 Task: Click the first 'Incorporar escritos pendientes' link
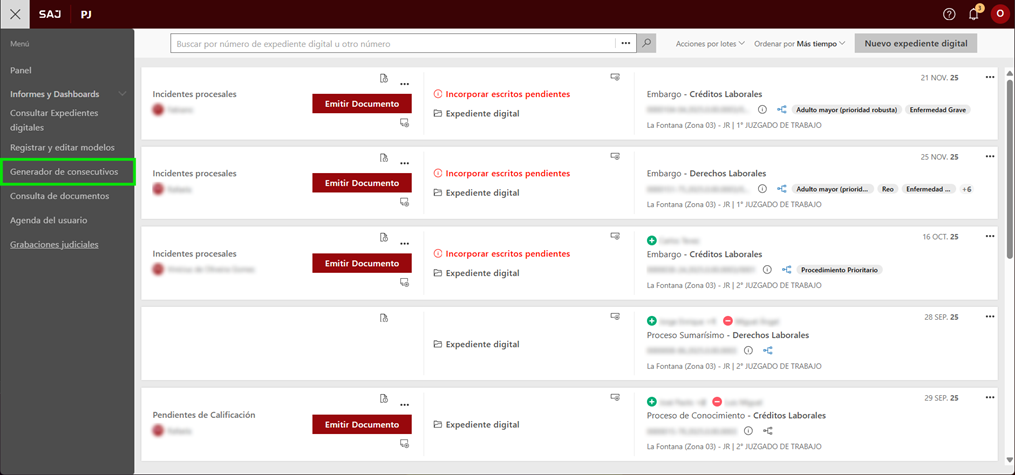(507, 94)
